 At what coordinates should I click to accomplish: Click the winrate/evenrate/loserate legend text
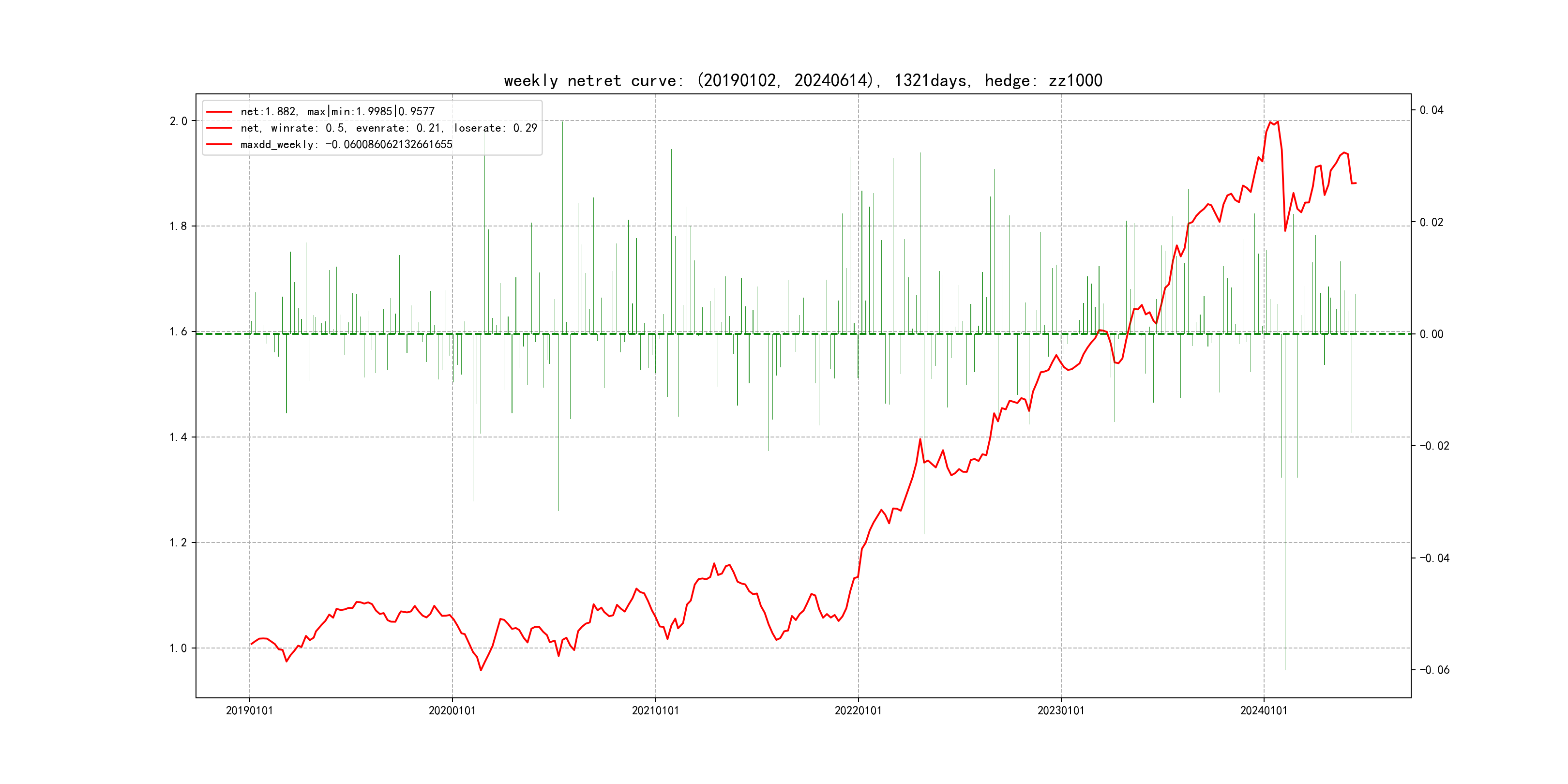tap(388, 128)
